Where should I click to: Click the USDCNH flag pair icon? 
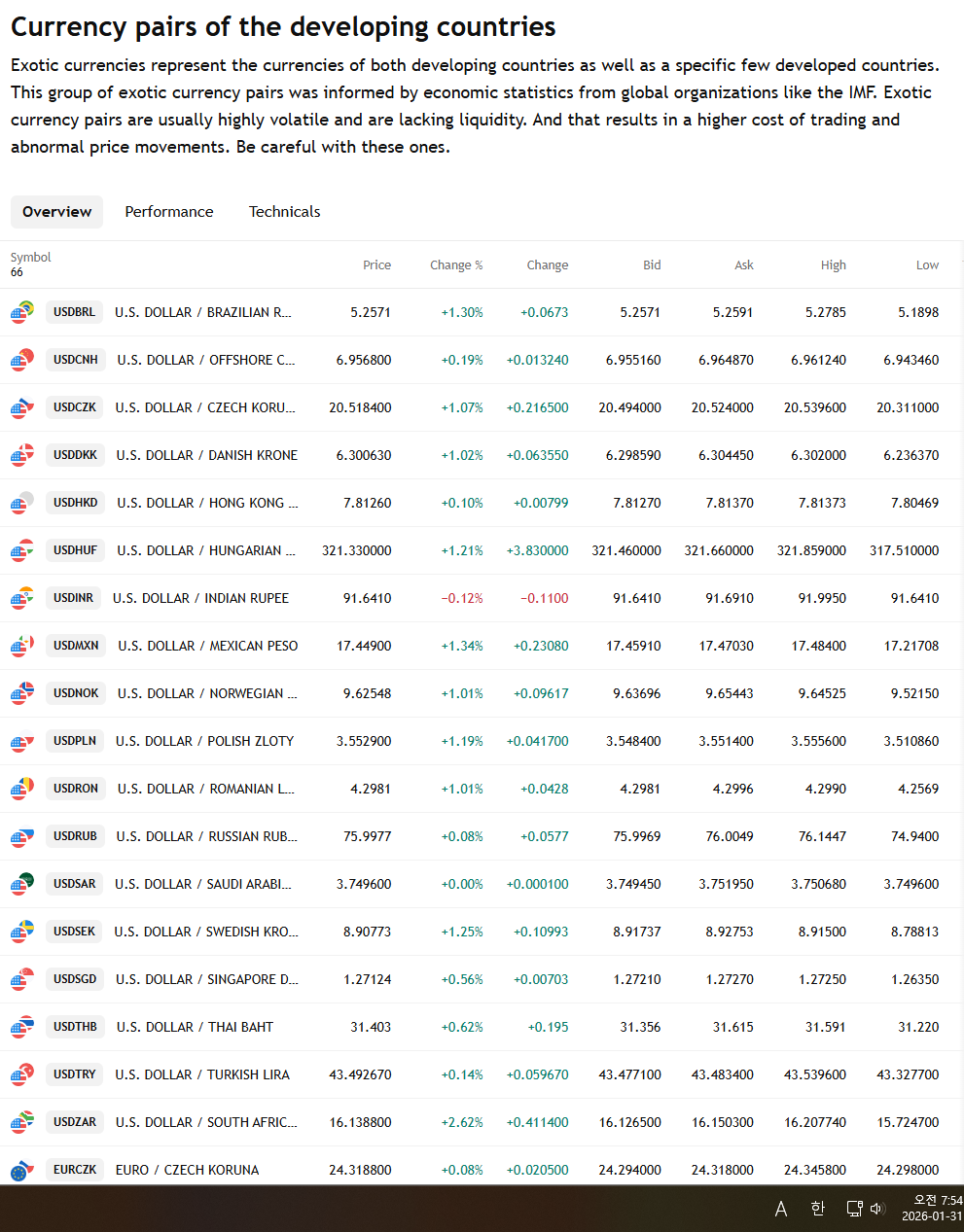[22, 360]
